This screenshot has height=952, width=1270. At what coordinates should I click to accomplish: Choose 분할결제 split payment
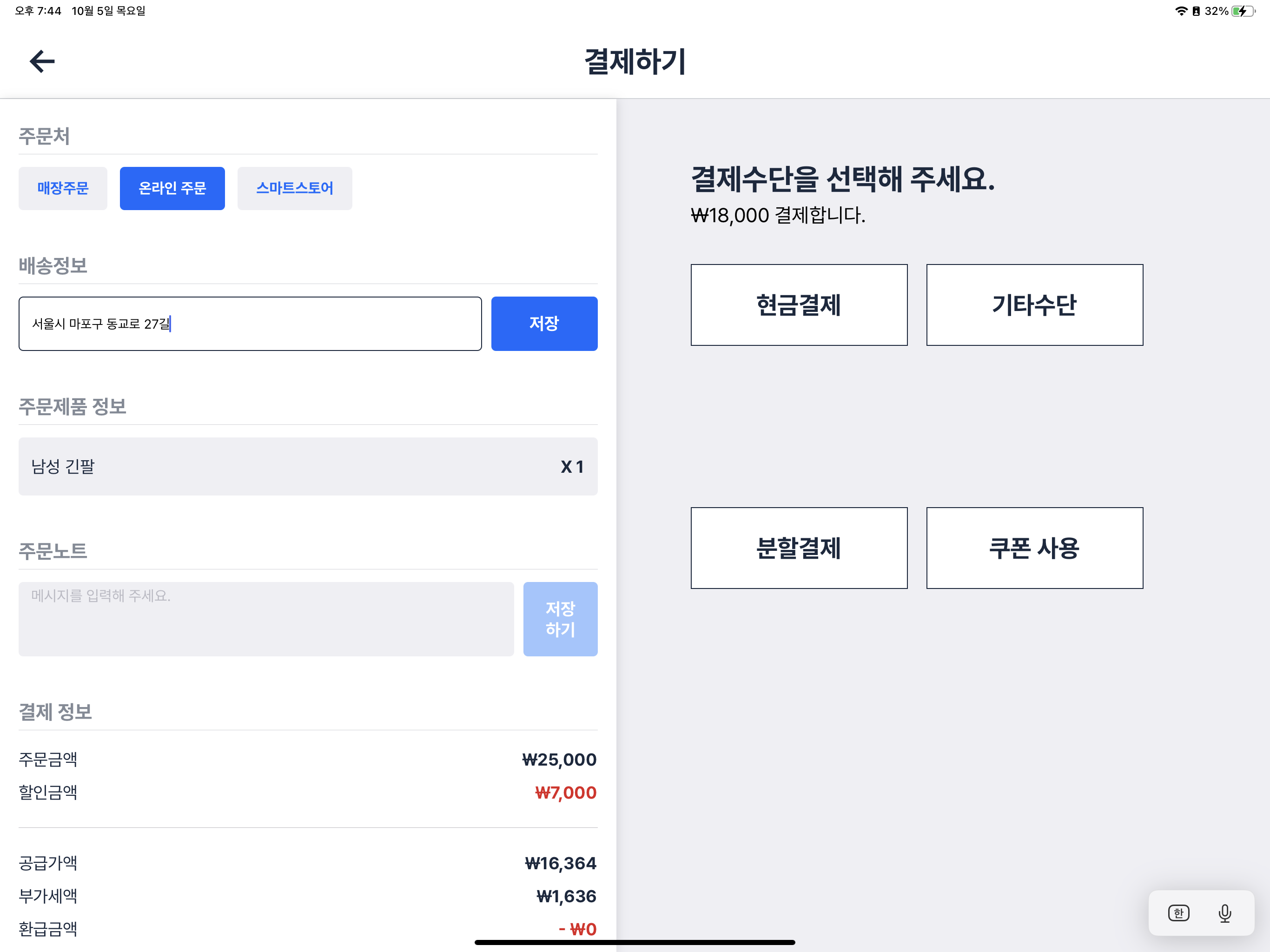pyautogui.click(x=799, y=548)
